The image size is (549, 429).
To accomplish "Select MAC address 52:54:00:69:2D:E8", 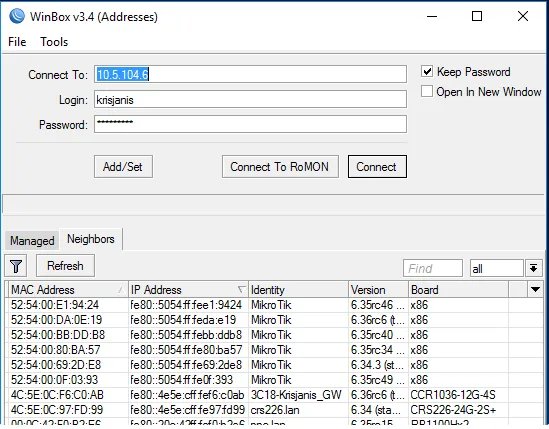I will (56, 365).
